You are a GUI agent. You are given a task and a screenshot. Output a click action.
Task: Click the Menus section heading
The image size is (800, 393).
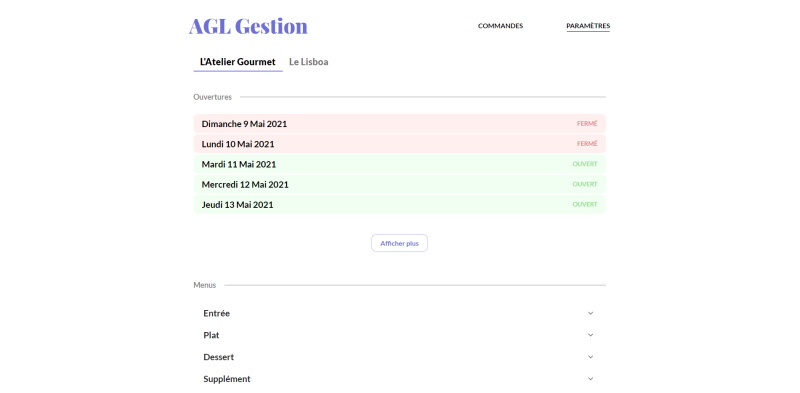(205, 285)
